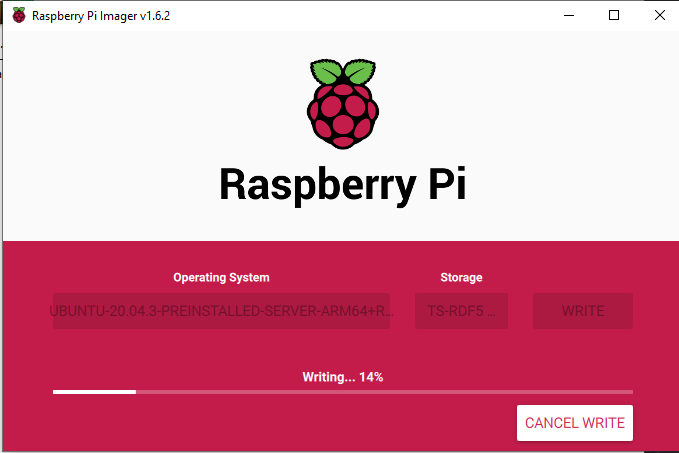Click the filled white part of progress bar
This screenshot has height=453, width=679.
click(94, 392)
